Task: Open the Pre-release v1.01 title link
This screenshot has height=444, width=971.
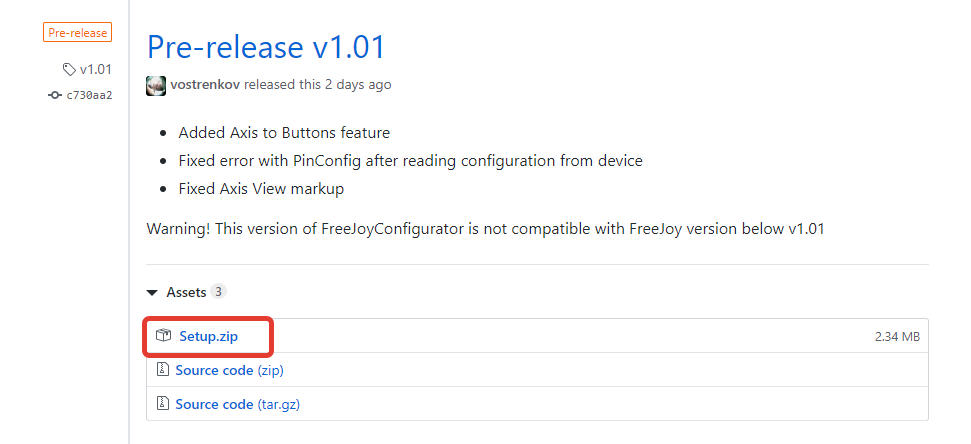Action: (x=265, y=47)
